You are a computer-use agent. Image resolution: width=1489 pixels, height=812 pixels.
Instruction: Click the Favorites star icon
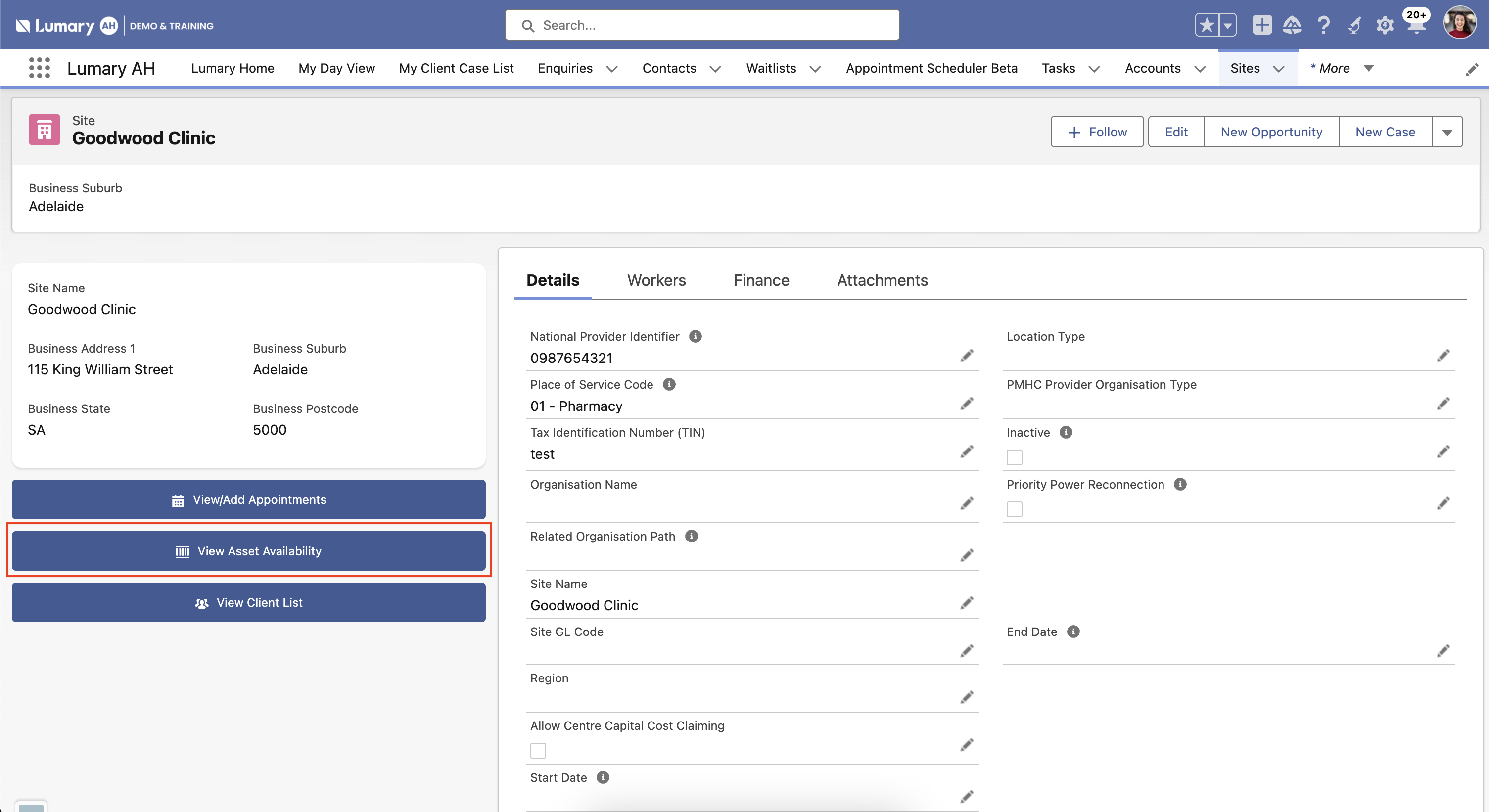pos(1207,25)
